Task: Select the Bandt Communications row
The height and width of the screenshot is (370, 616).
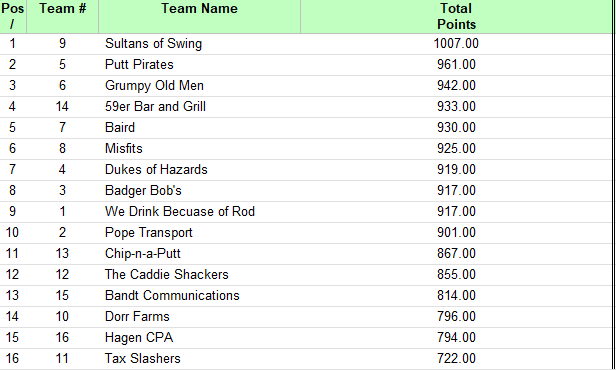Action: 306,296
